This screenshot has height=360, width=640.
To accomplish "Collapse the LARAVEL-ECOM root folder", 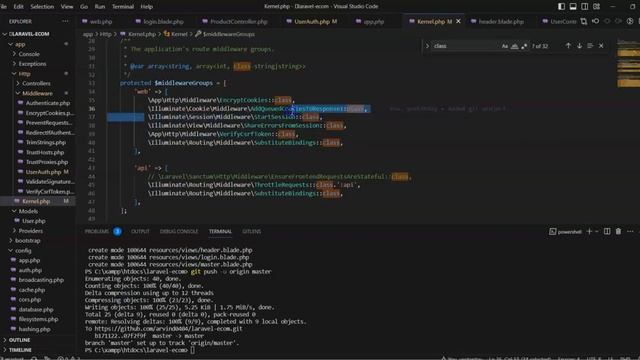I will [29, 34].
